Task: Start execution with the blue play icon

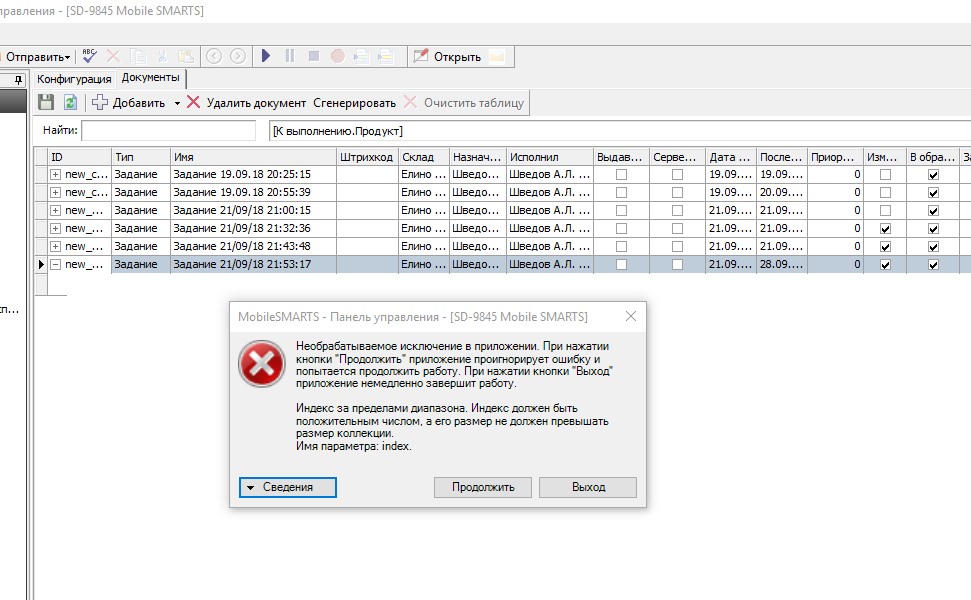Action: (x=266, y=56)
